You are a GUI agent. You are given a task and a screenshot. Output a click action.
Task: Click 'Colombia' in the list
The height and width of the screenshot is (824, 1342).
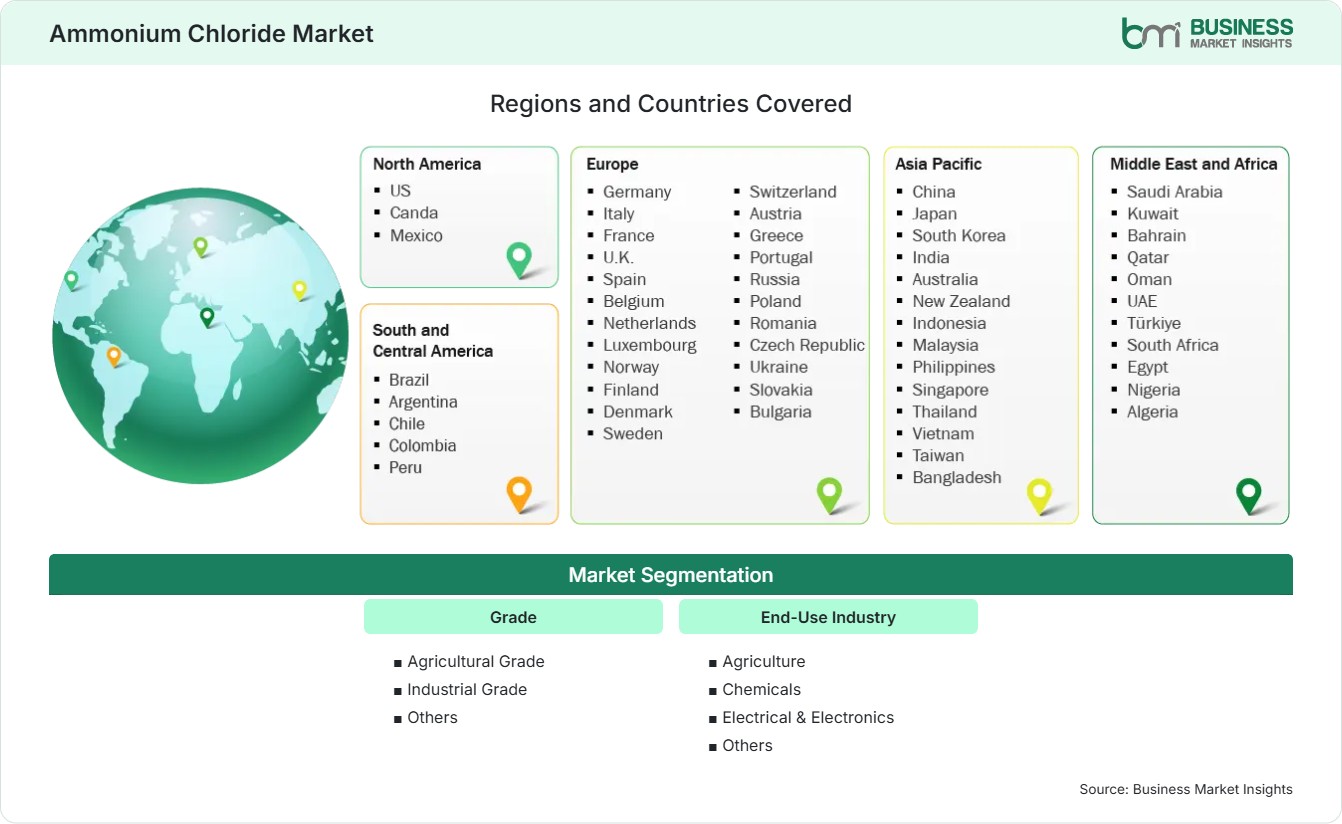pyautogui.click(x=423, y=445)
